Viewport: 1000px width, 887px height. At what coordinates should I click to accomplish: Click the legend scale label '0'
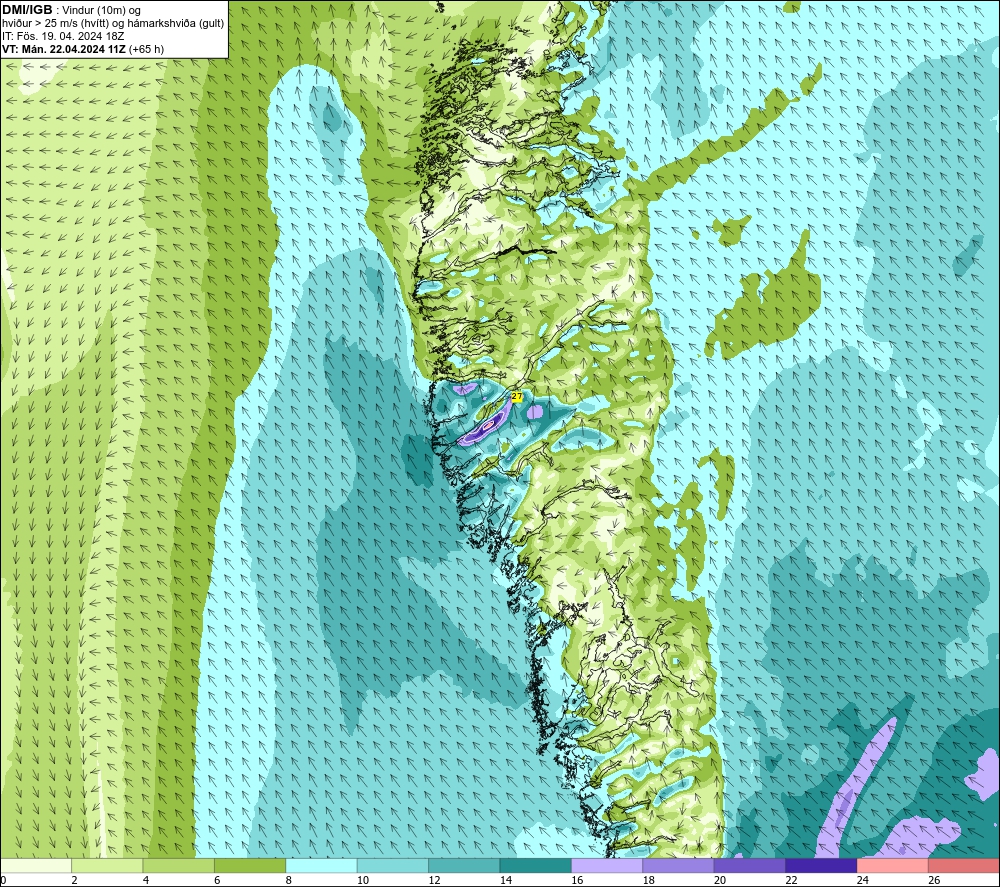[x=3, y=880]
